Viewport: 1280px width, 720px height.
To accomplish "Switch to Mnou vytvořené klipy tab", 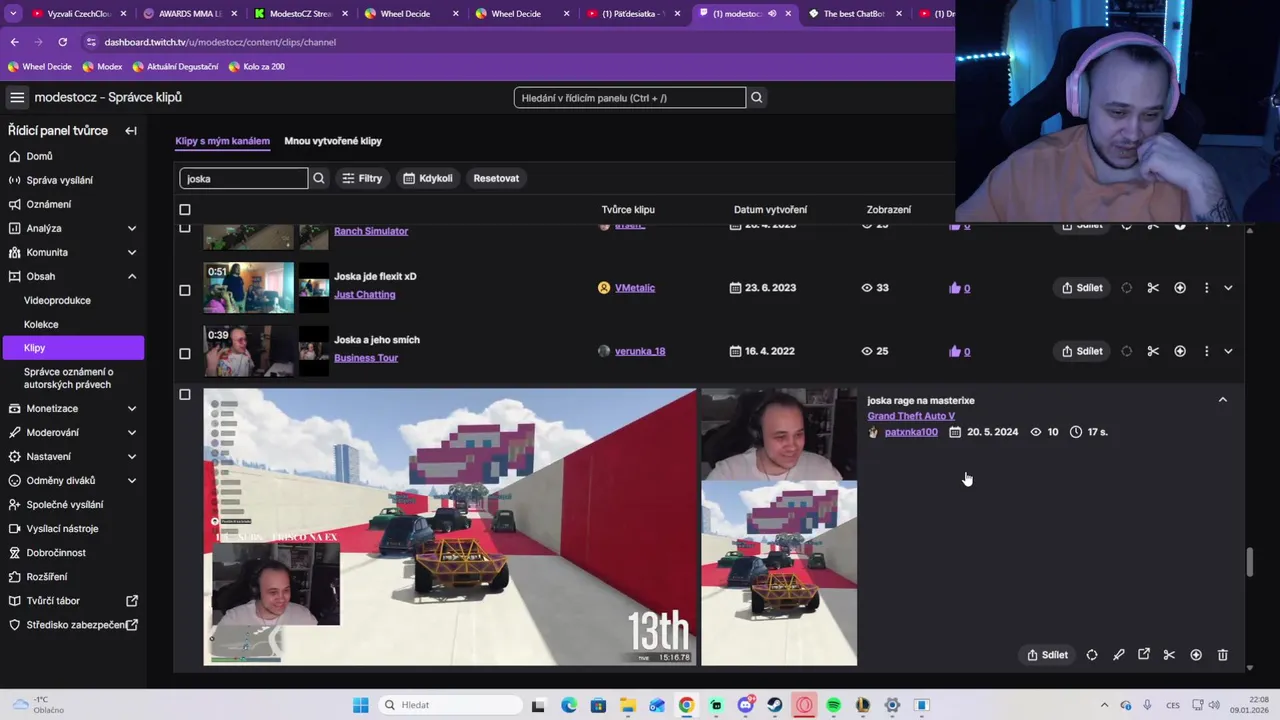I will coord(333,141).
